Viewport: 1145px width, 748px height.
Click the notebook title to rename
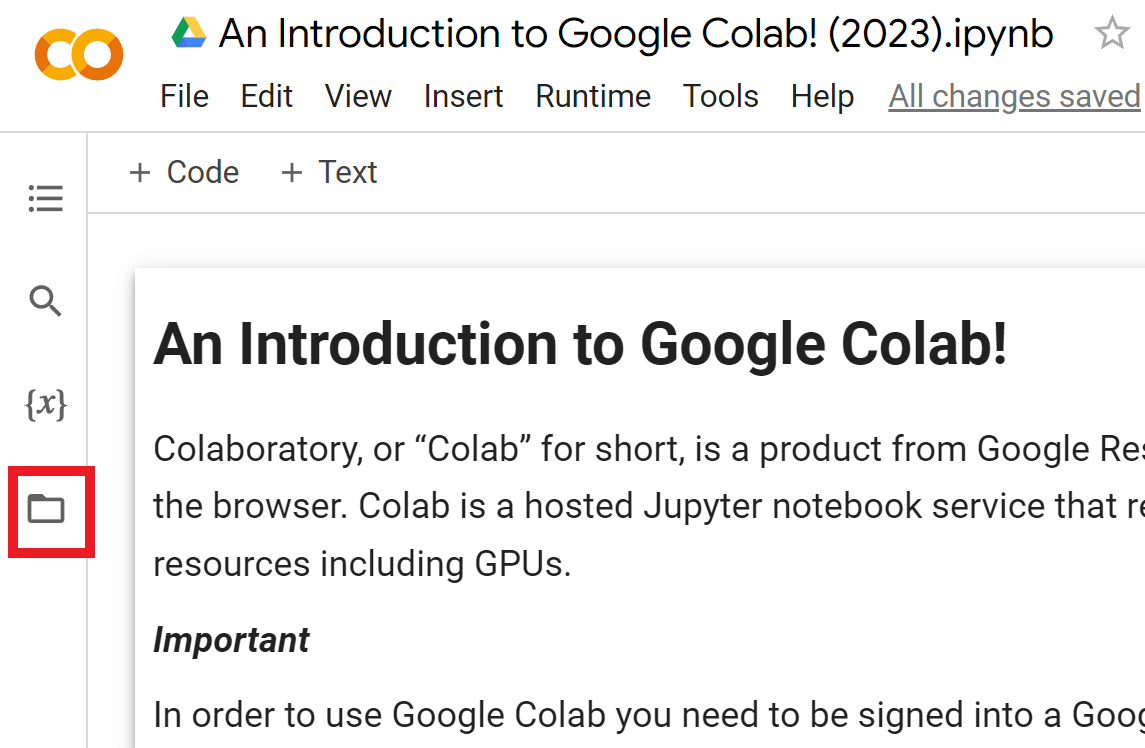(636, 35)
